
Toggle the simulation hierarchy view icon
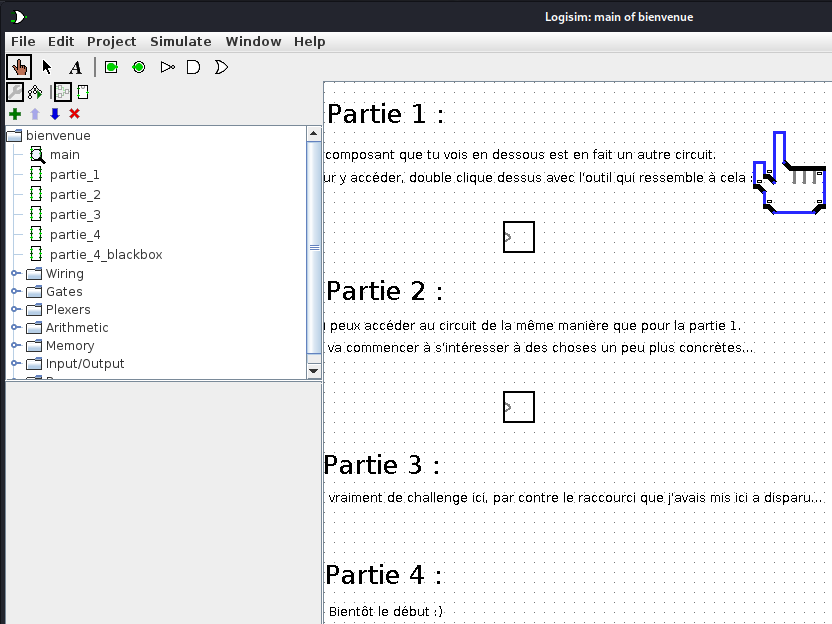(x=35, y=92)
